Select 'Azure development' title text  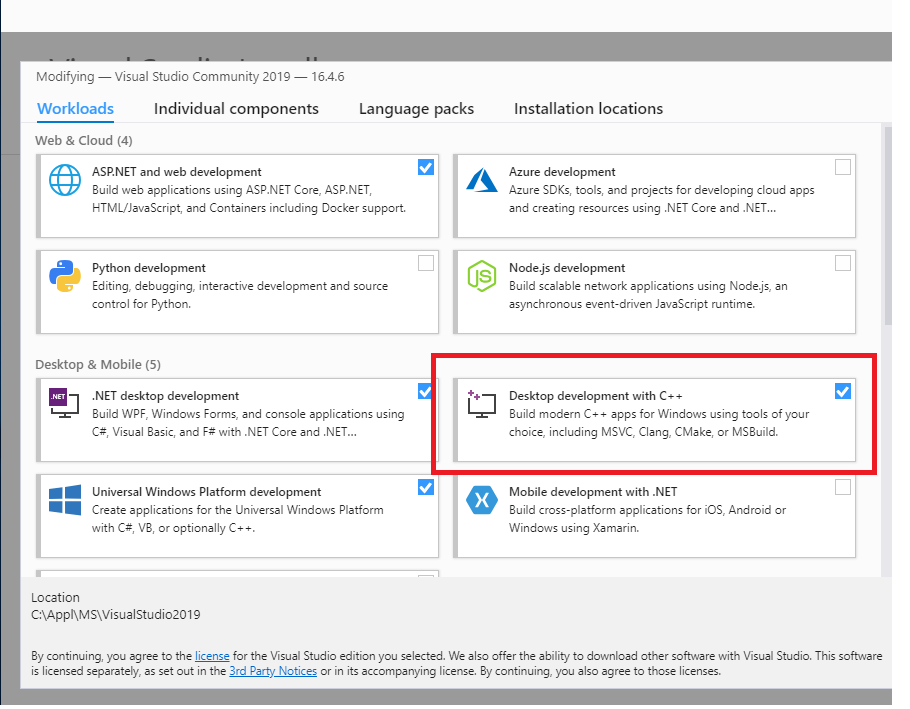562,172
